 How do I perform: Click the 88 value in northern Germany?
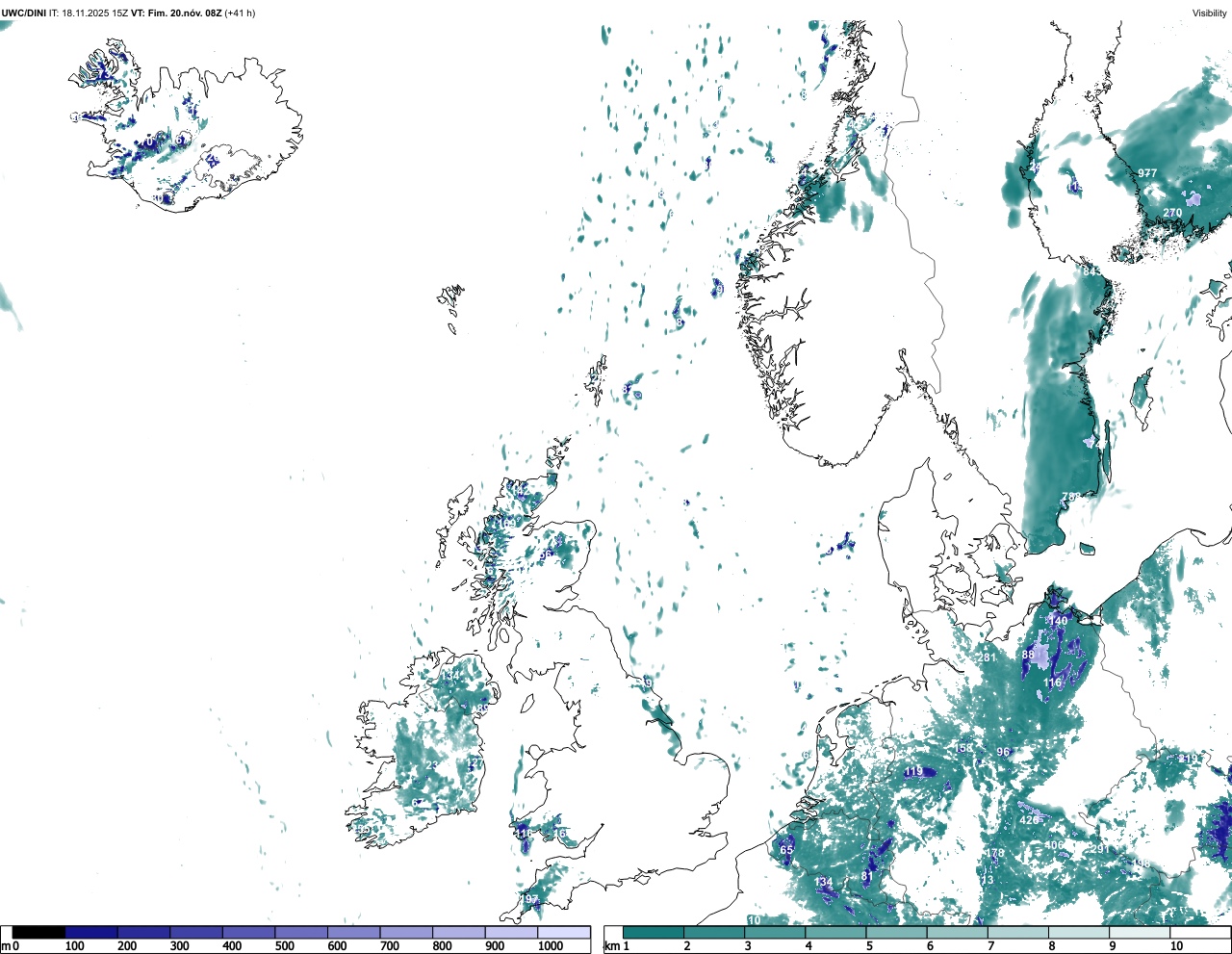(x=1028, y=655)
